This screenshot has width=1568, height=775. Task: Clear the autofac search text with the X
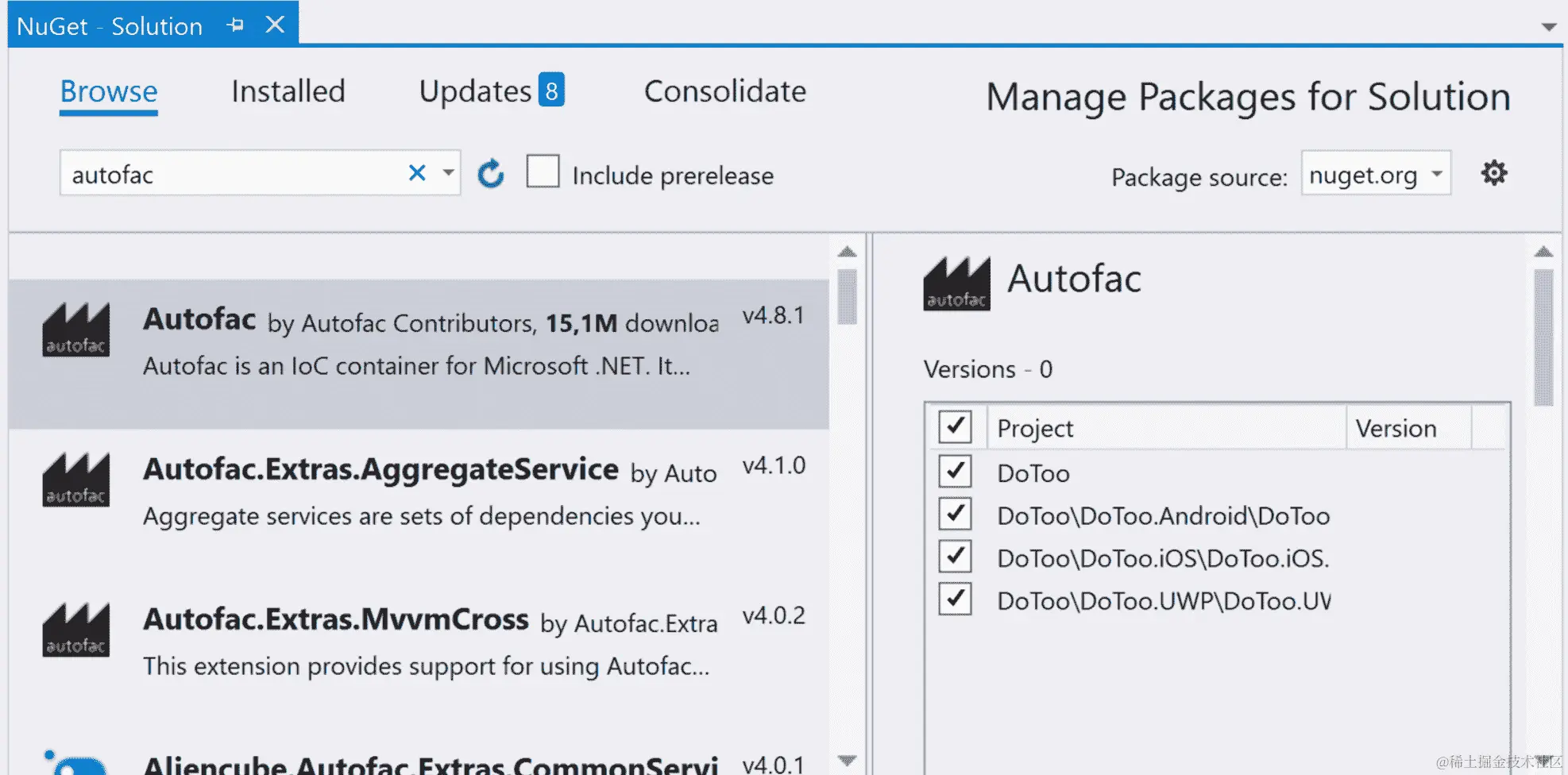tap(417, 172)
